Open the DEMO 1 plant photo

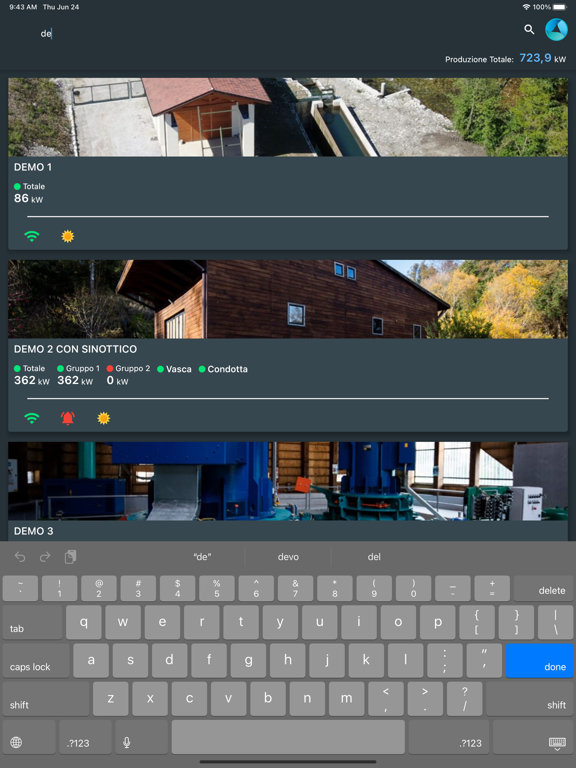[288, 118]
